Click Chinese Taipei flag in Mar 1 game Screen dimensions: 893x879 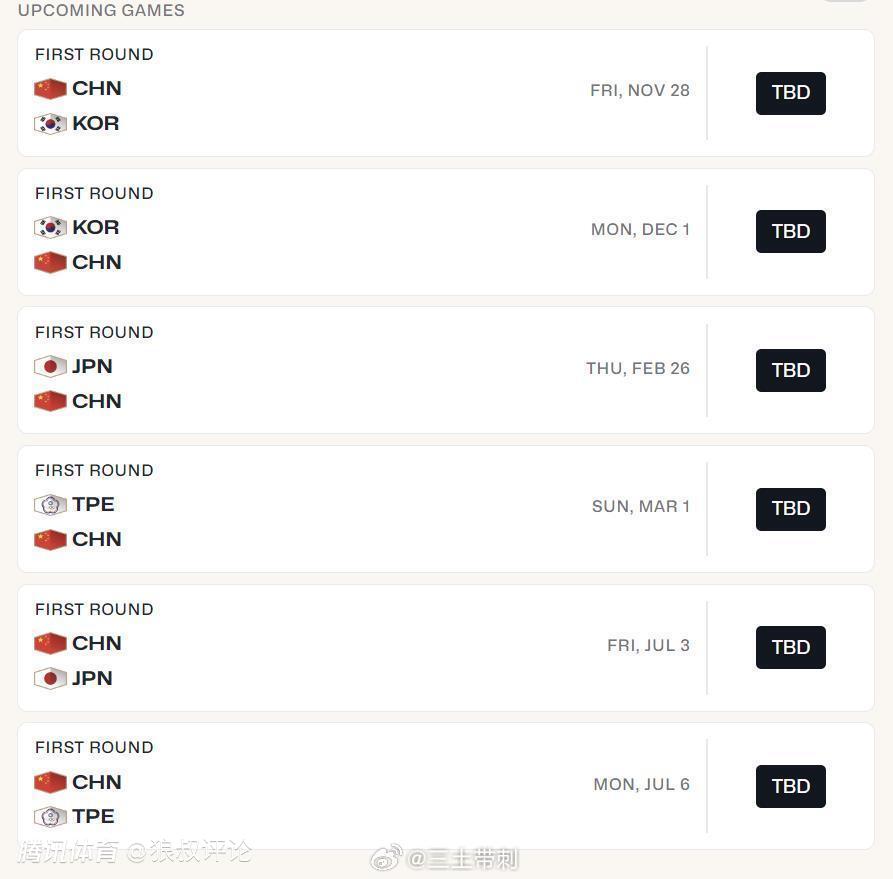[x=50, y=505]
